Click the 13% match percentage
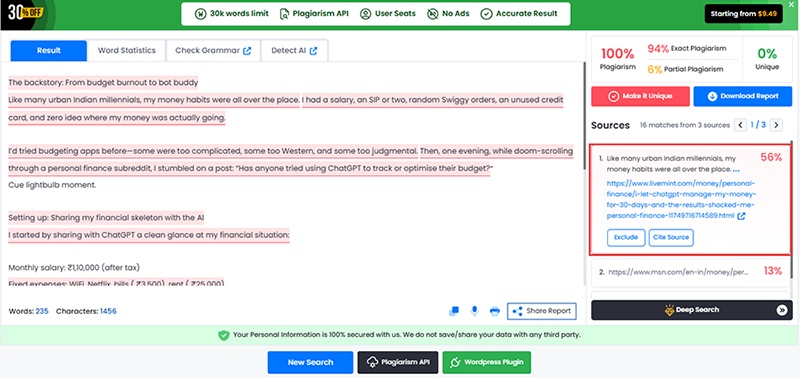Image resolution: width=800 pixels, height=378 pixels. tap(772, 271)
